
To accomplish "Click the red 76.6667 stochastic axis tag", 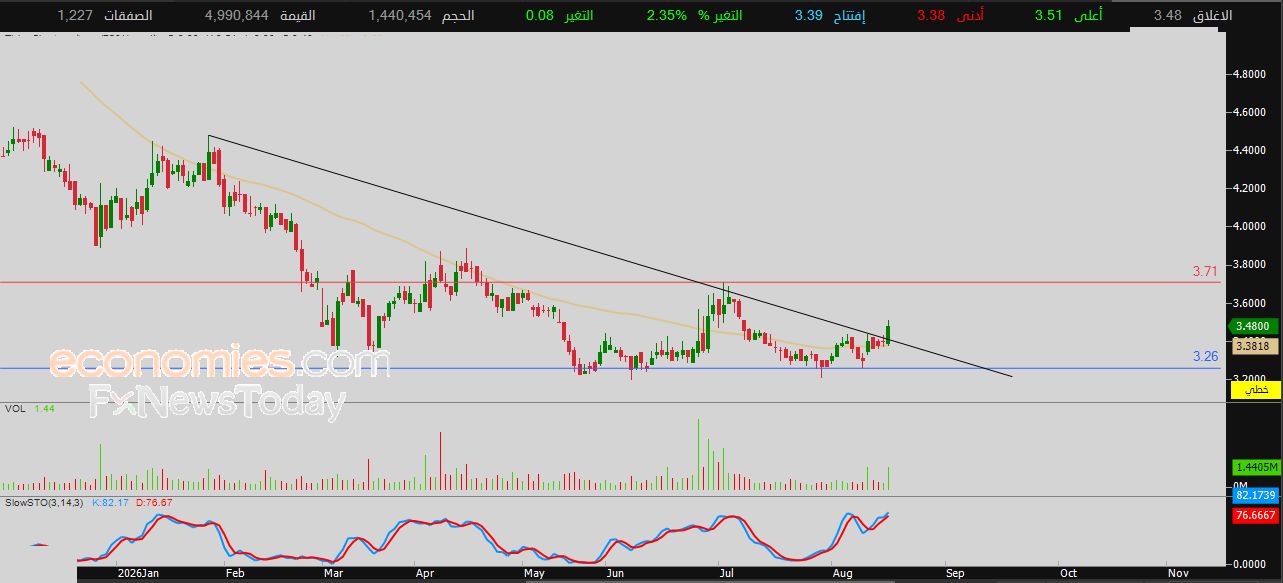I will pyautogui.click(x=1255, y=515).
